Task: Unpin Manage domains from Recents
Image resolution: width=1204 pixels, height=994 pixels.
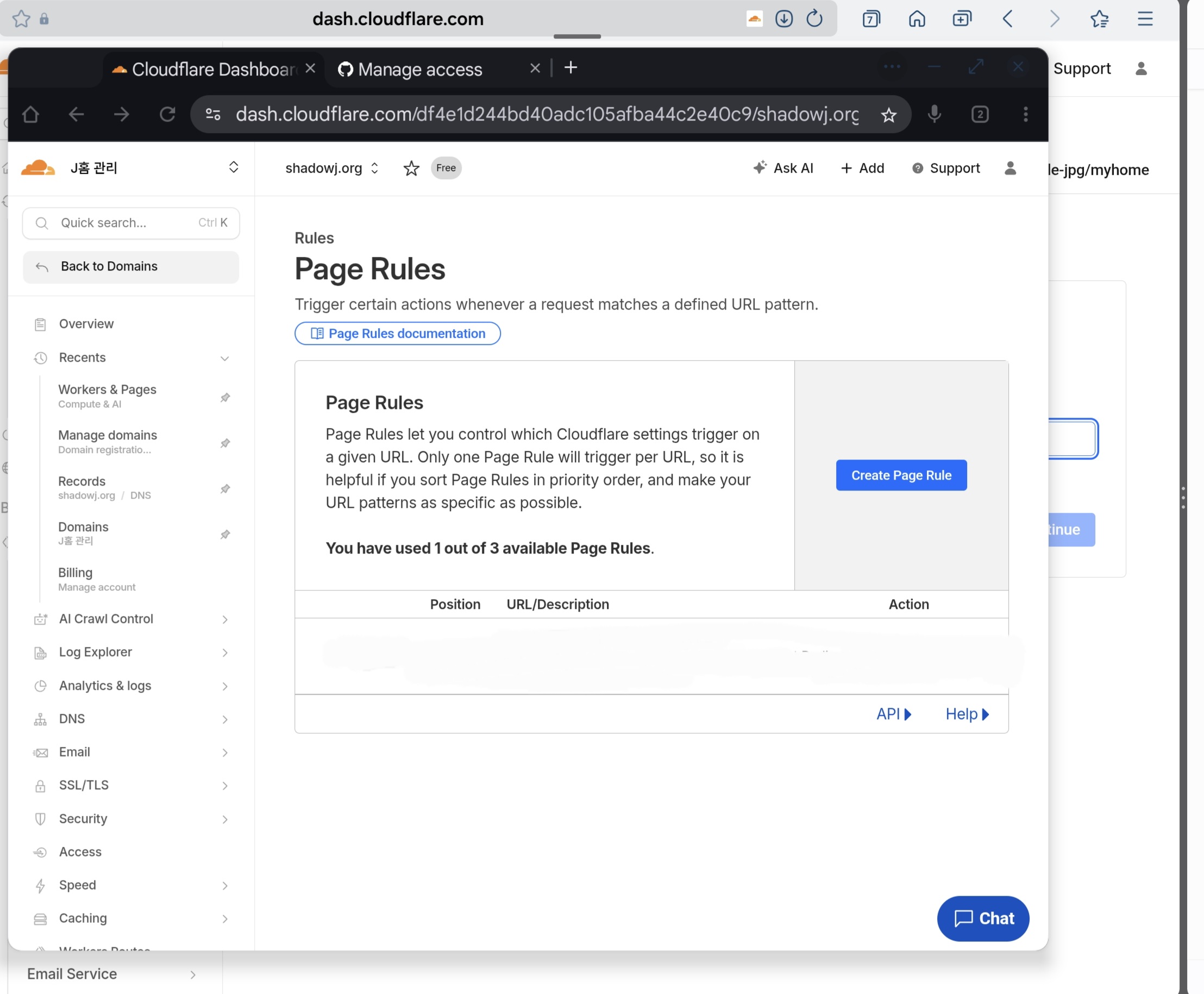Action: (225, 443)
